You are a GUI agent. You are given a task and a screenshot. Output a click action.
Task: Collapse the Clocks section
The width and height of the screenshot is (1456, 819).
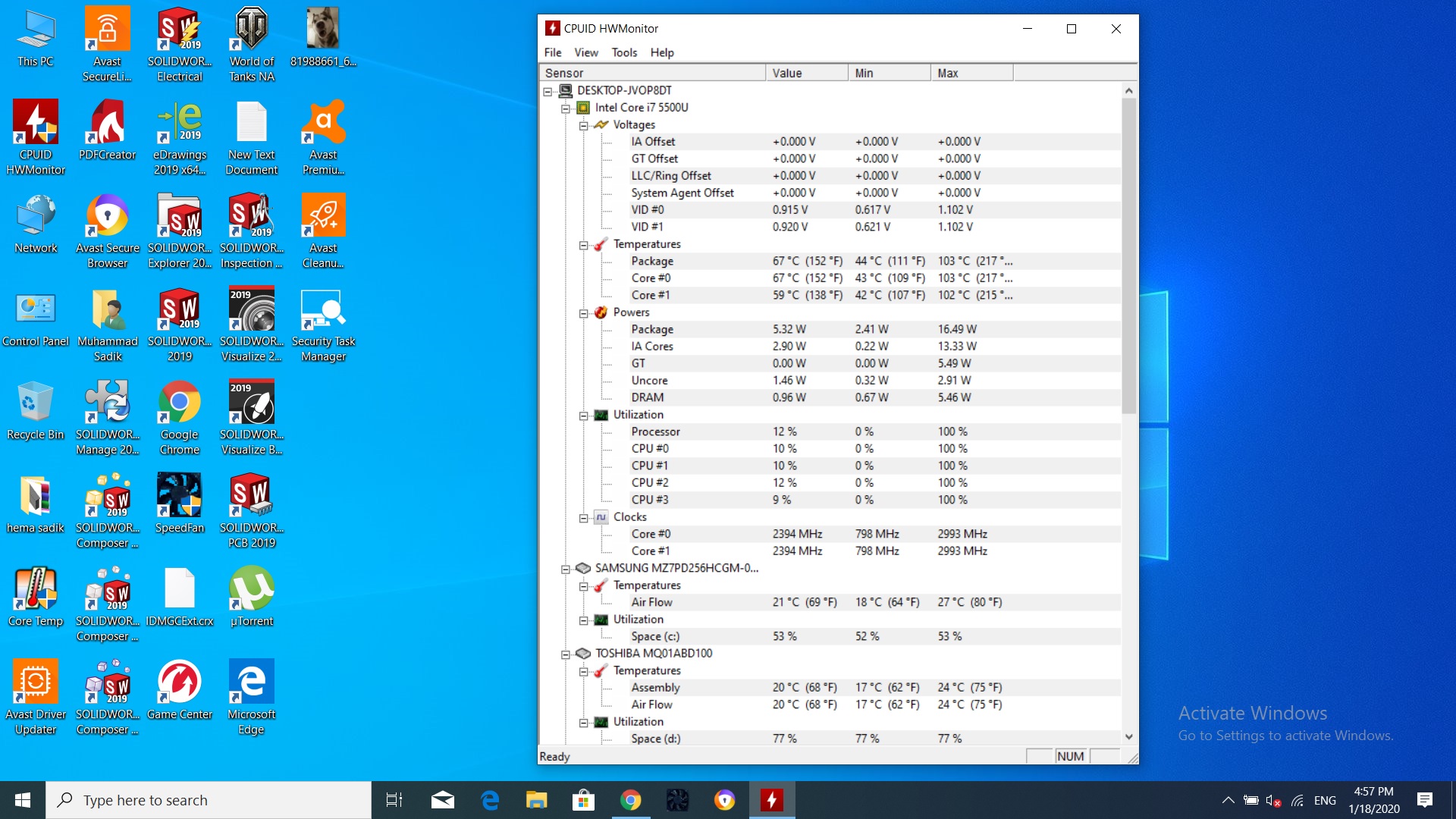click(x=584, y=518)
